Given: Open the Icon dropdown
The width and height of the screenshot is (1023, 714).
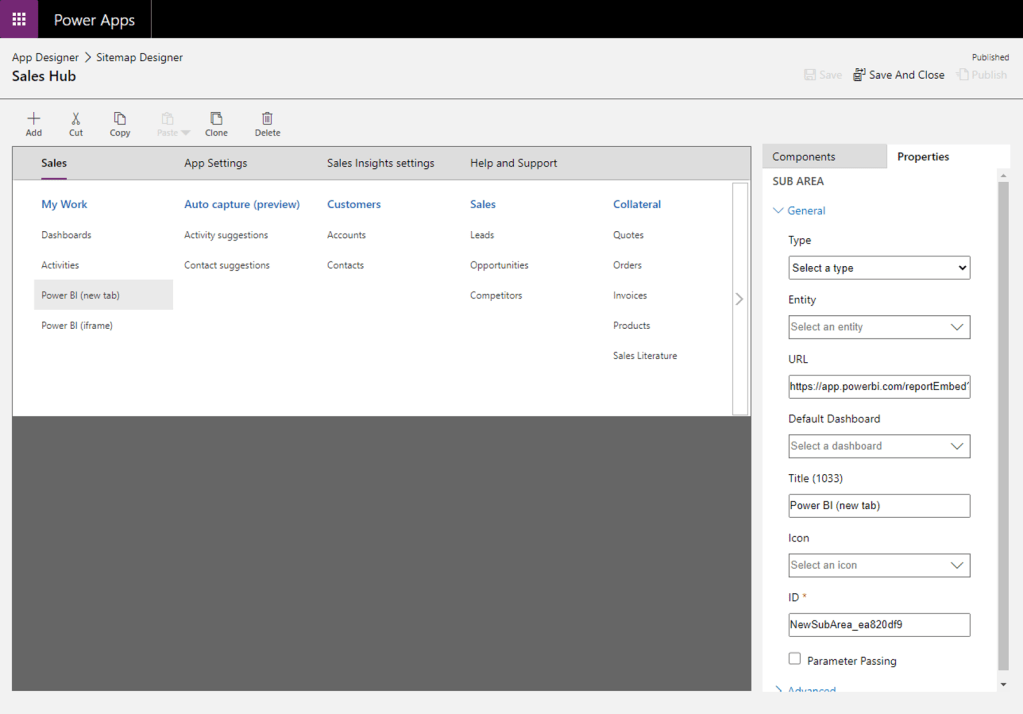Looking at the screenshot, I should click(x=878, y=565).
